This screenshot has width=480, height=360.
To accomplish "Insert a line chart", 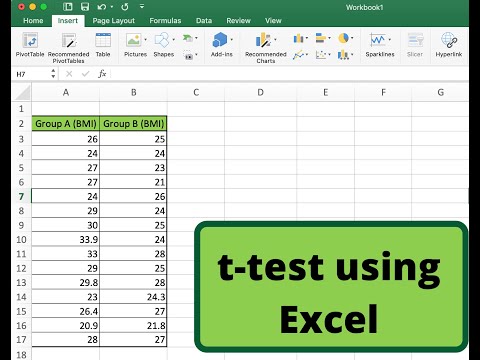I will pyautogui.click(x=298, y=54).
